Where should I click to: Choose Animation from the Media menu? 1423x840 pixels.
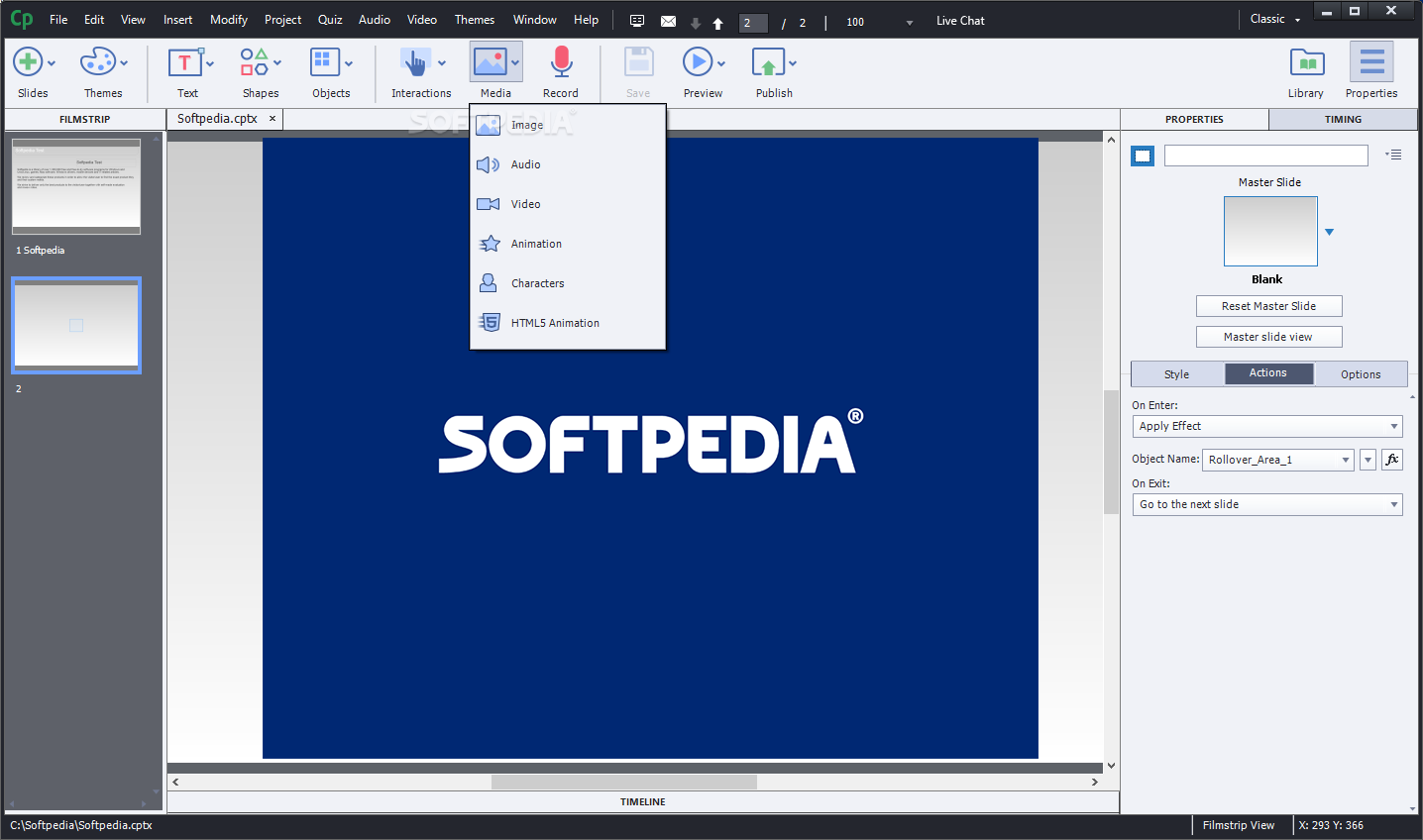567,244
